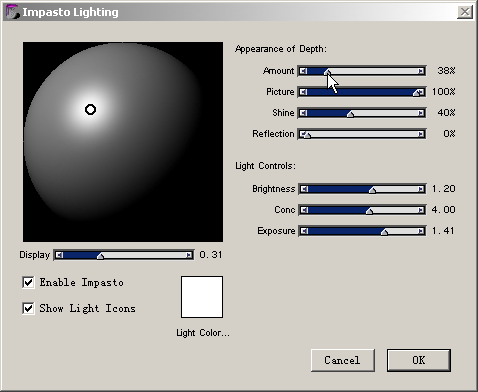Increase Reflection with its right arrow

[x=421, y=134]
